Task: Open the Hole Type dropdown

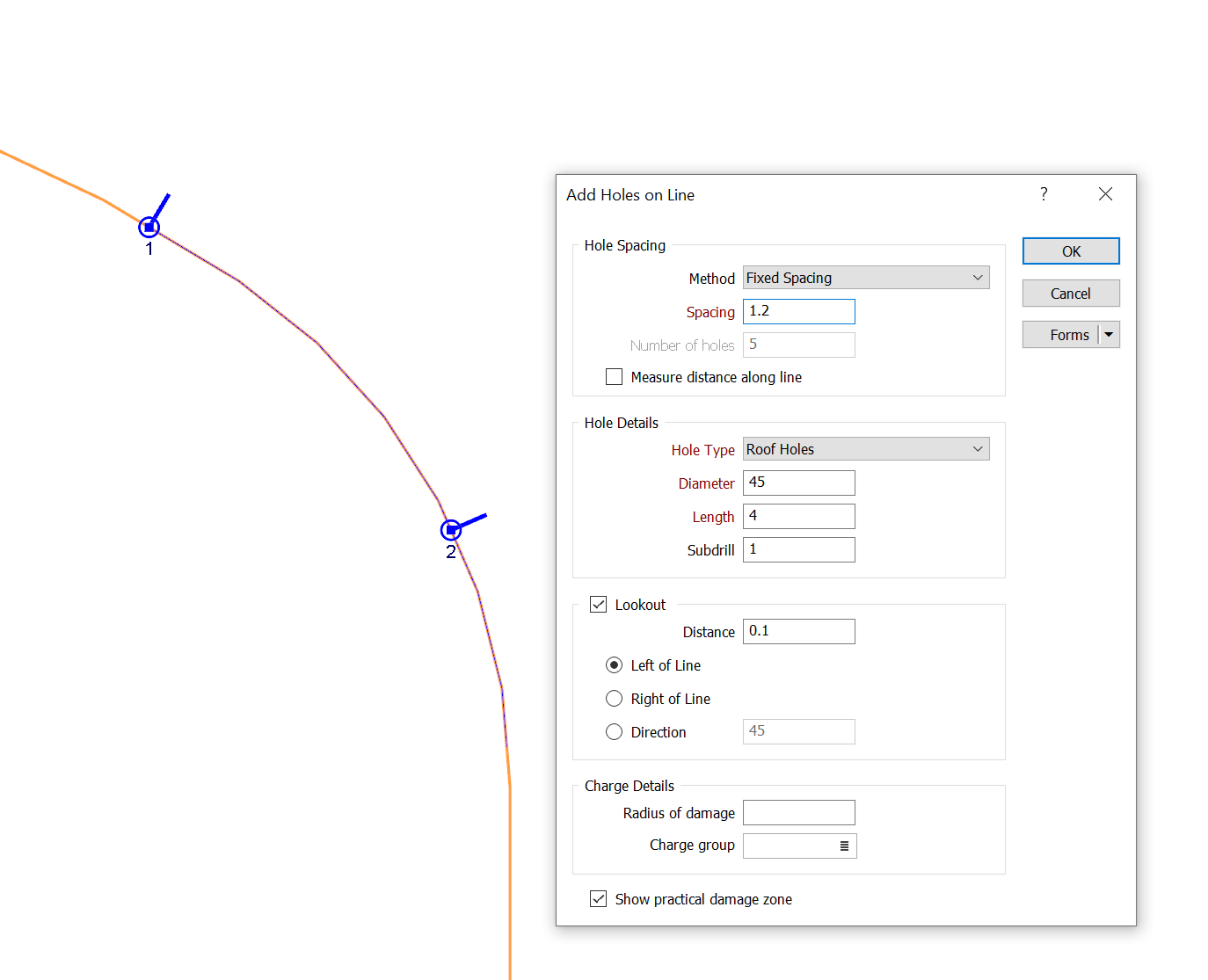Action: pyautogui.click(x=977, y=448)
